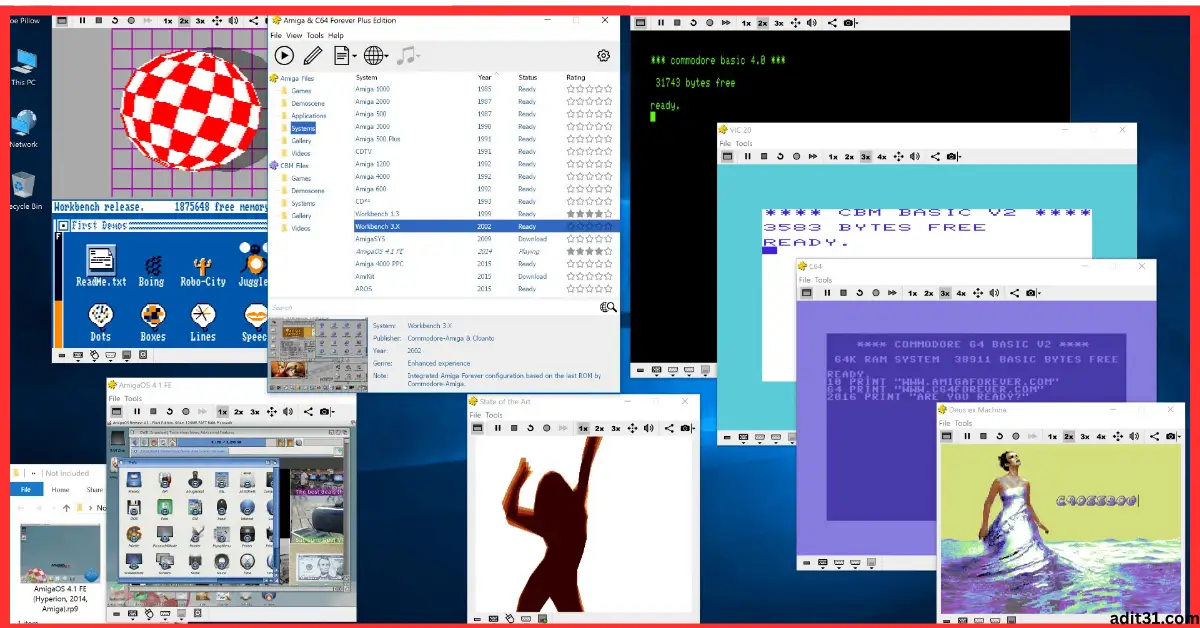Toggle 2x scaling in top-left Workbench player

tap(184, 20)
